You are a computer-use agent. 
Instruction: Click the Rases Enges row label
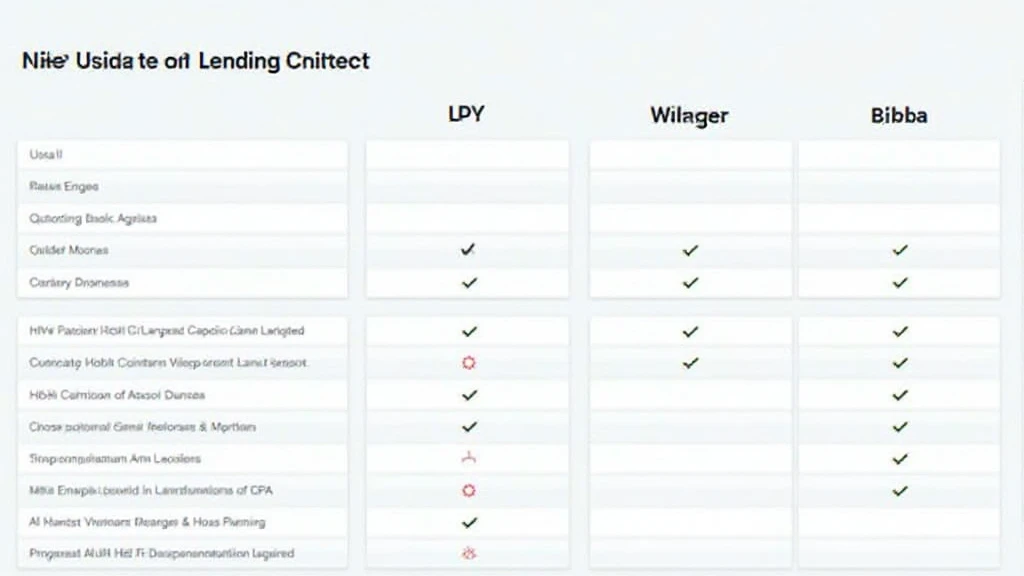64,187
